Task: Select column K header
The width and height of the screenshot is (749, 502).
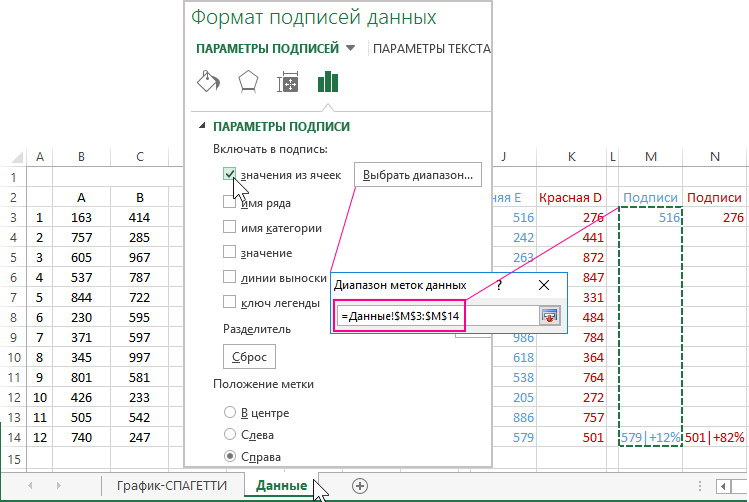Action: pyautogui.click(x=571, y=157)
